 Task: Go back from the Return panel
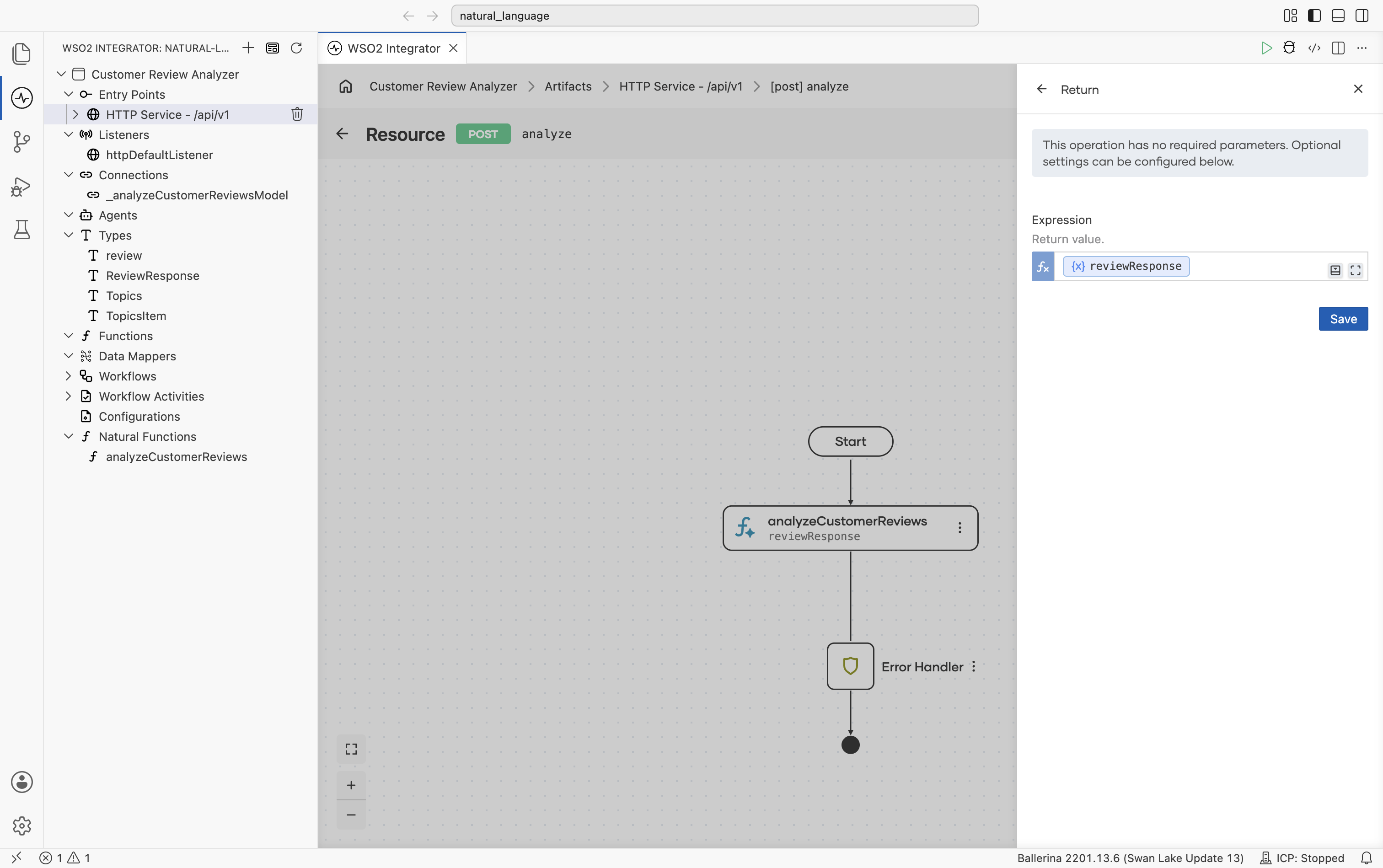[1041, 89]
